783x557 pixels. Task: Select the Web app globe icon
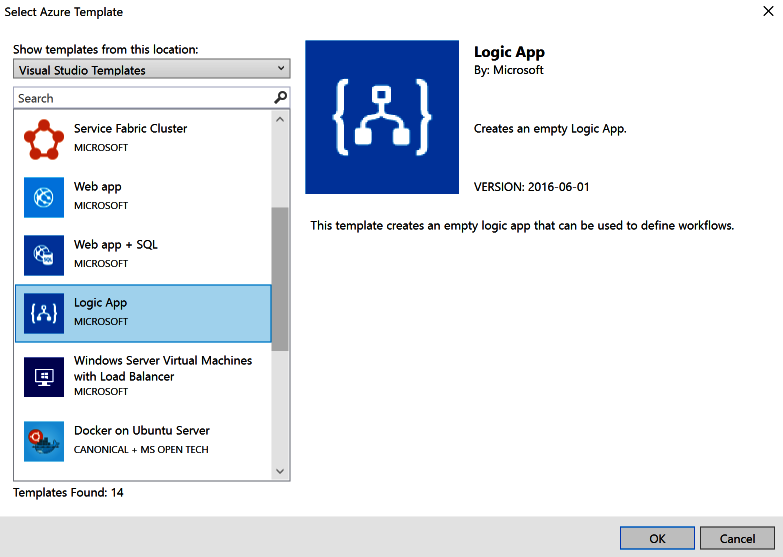43,197
